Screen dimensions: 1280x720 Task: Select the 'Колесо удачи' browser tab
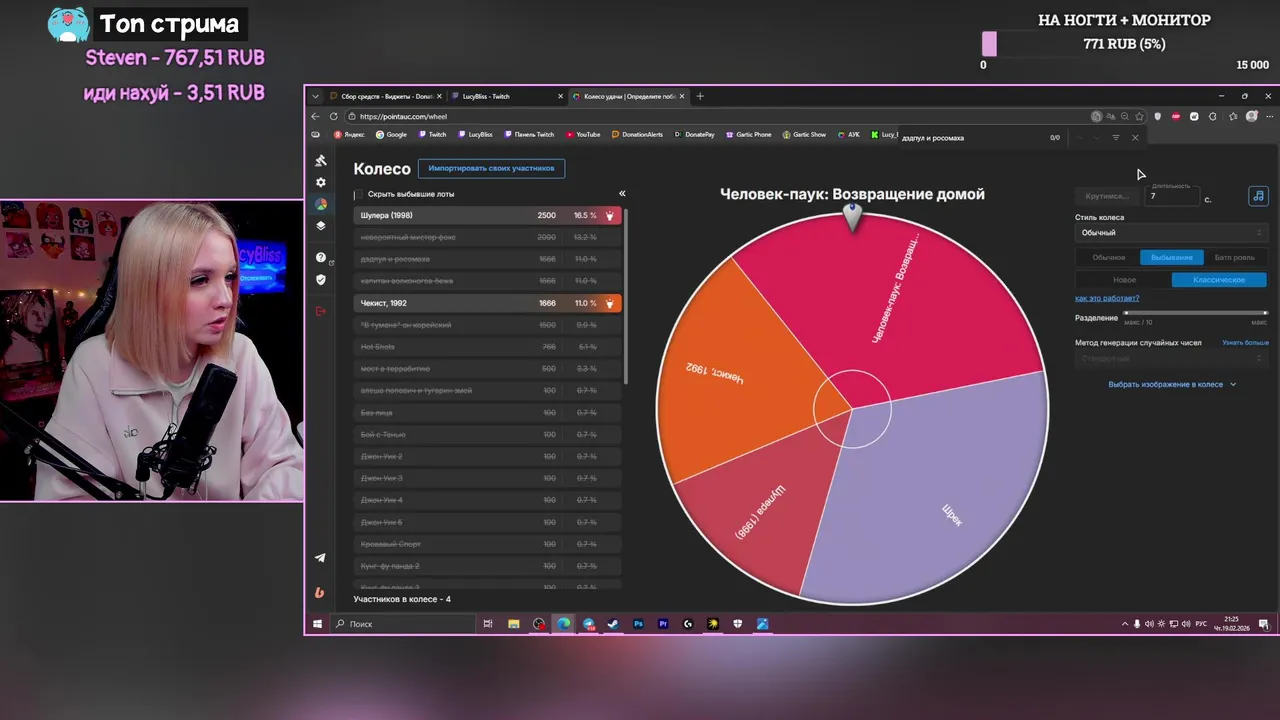point(627,96)
